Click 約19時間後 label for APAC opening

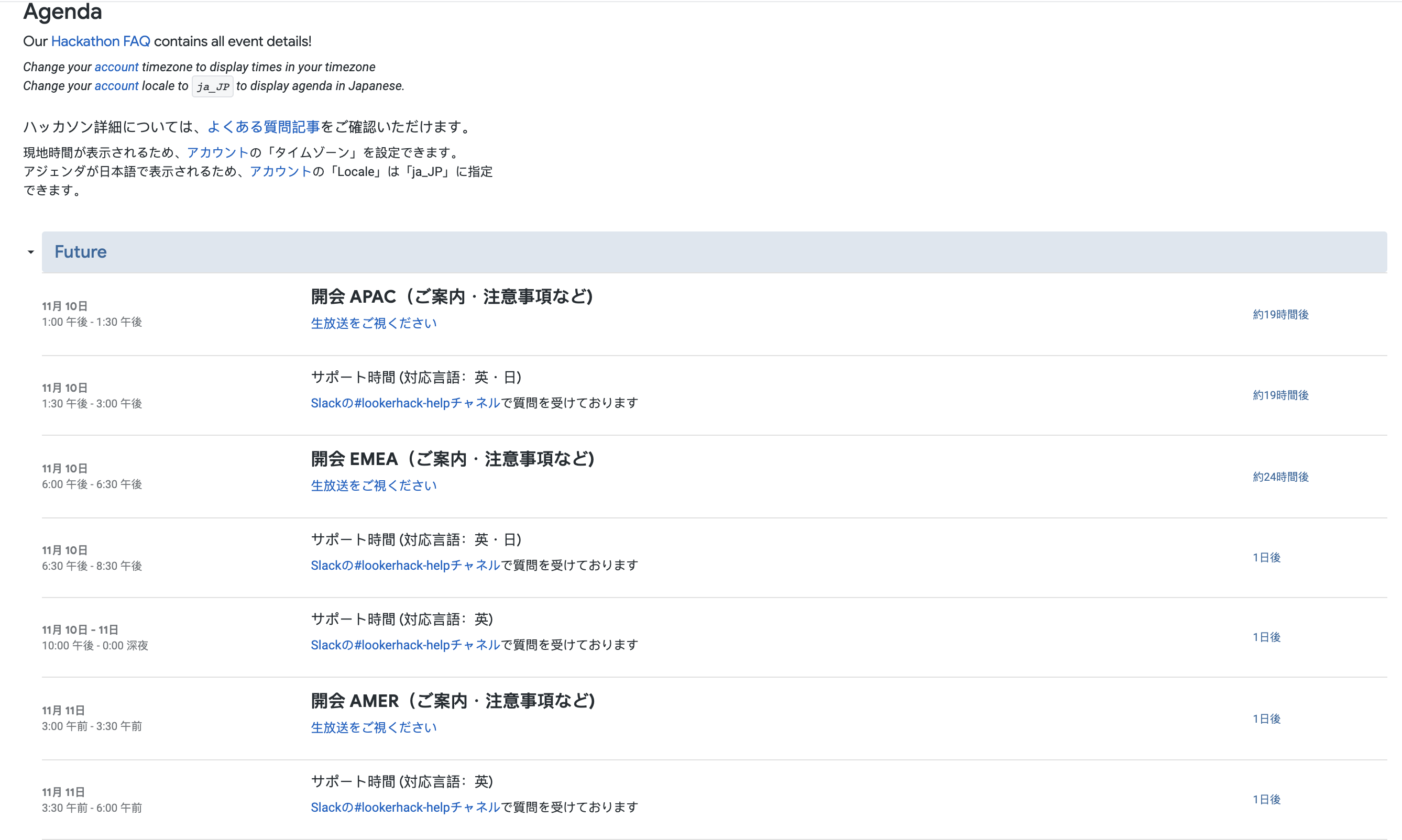[1280, 315]
